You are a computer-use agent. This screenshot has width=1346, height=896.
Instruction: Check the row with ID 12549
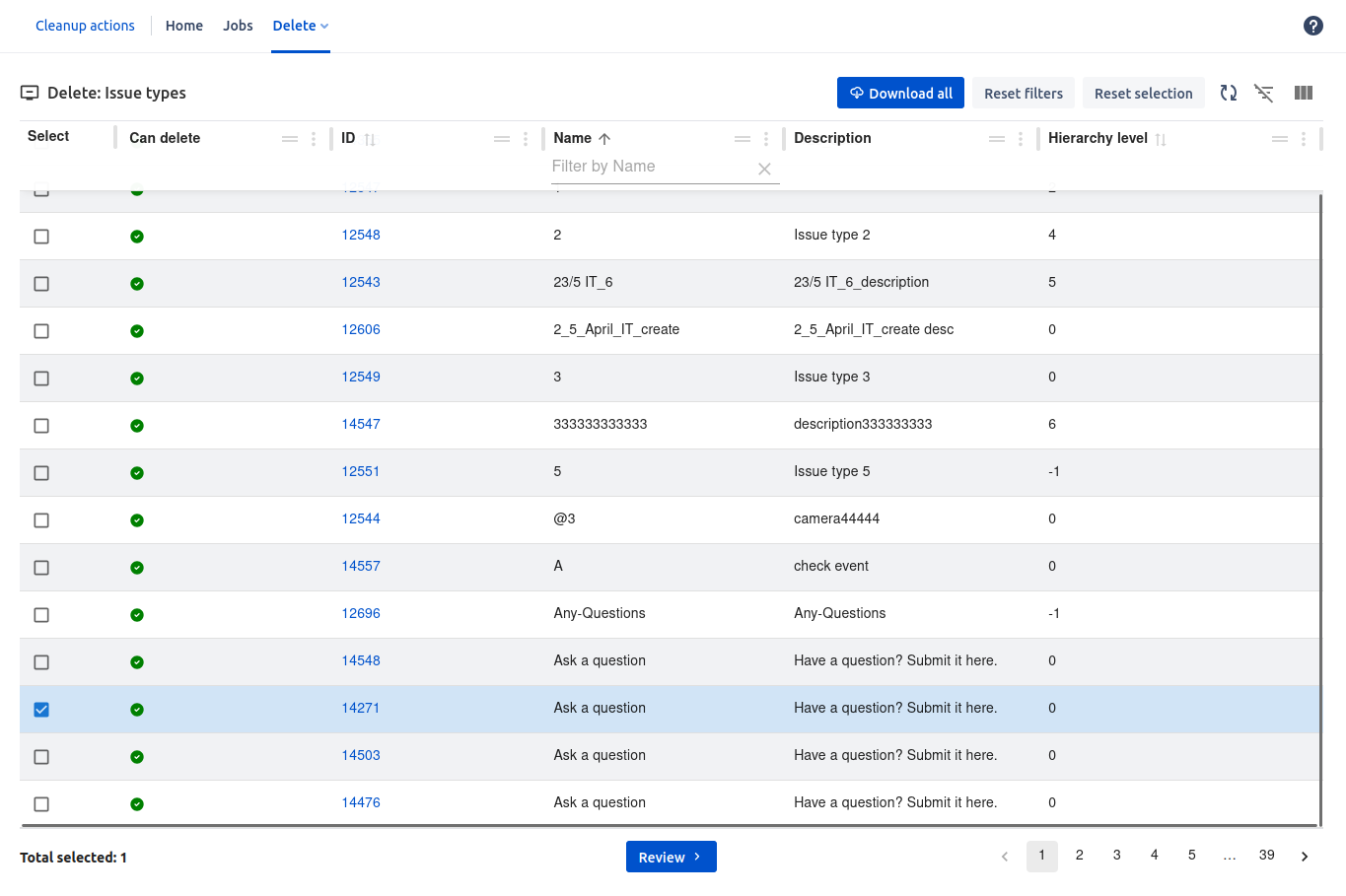(x=41, y=379)
